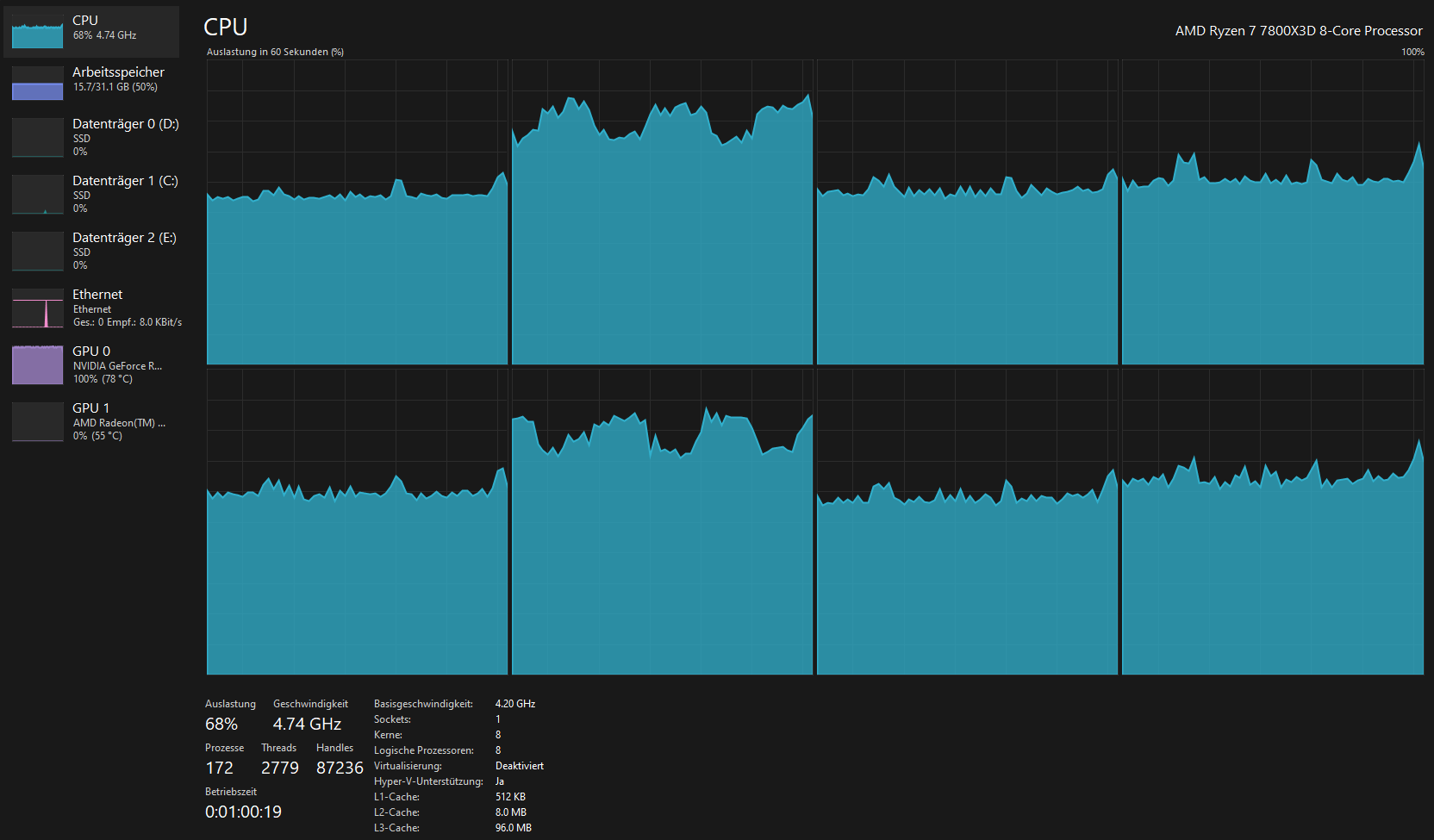The image size is (1434, 840).
Task: Click the Ethernet mini graph thumbnail
Action: click(37, 307)
